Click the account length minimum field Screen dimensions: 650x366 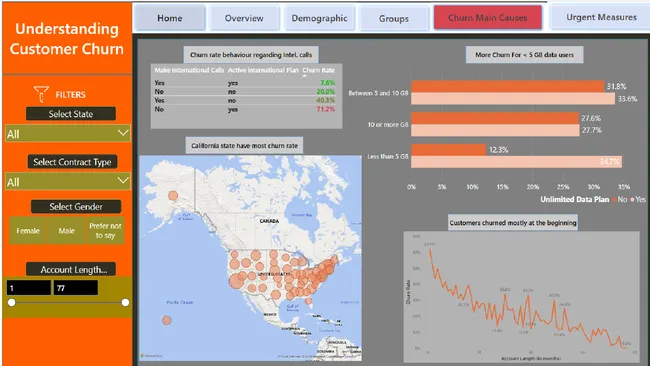29,288
